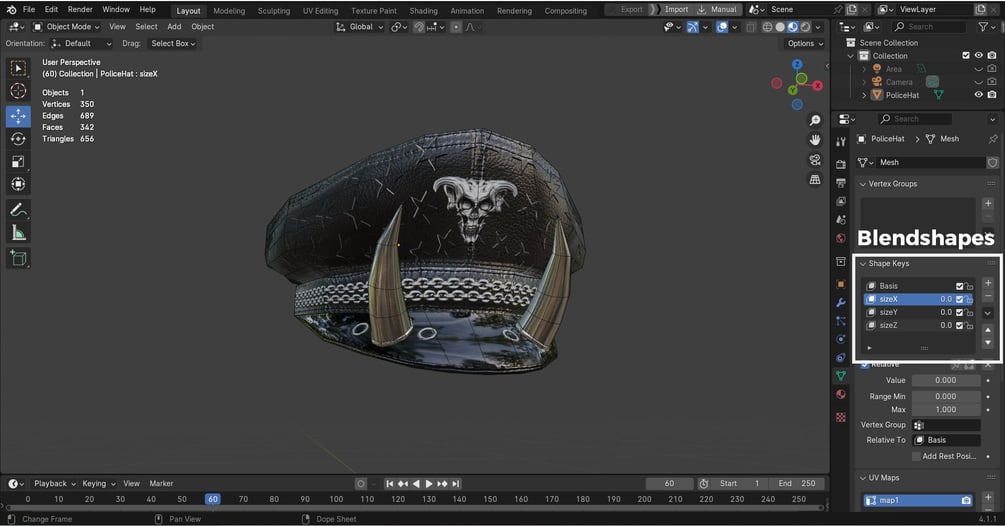The height and width of the screenshot is (526, 1005).
Task: Select the map1 UV map
Action: point(918,500)
